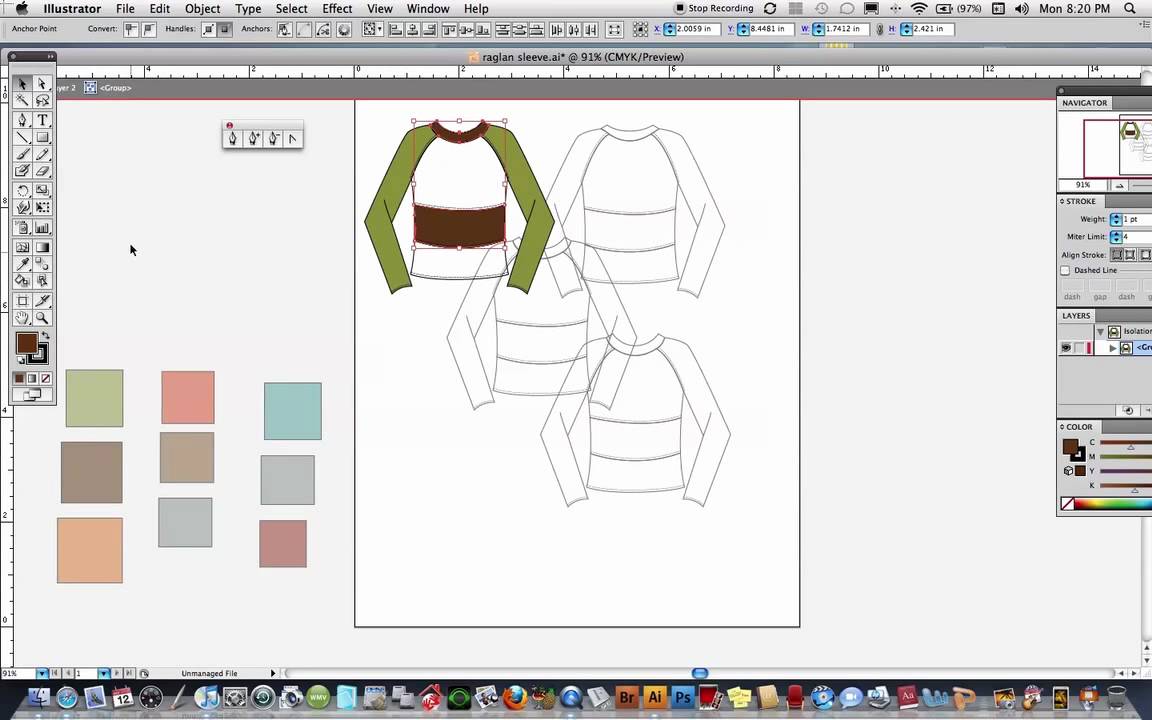Select the Pen tool in the toolbox
The height and width of the screenshot is (720, 1152).
click(x=23, y=120)
